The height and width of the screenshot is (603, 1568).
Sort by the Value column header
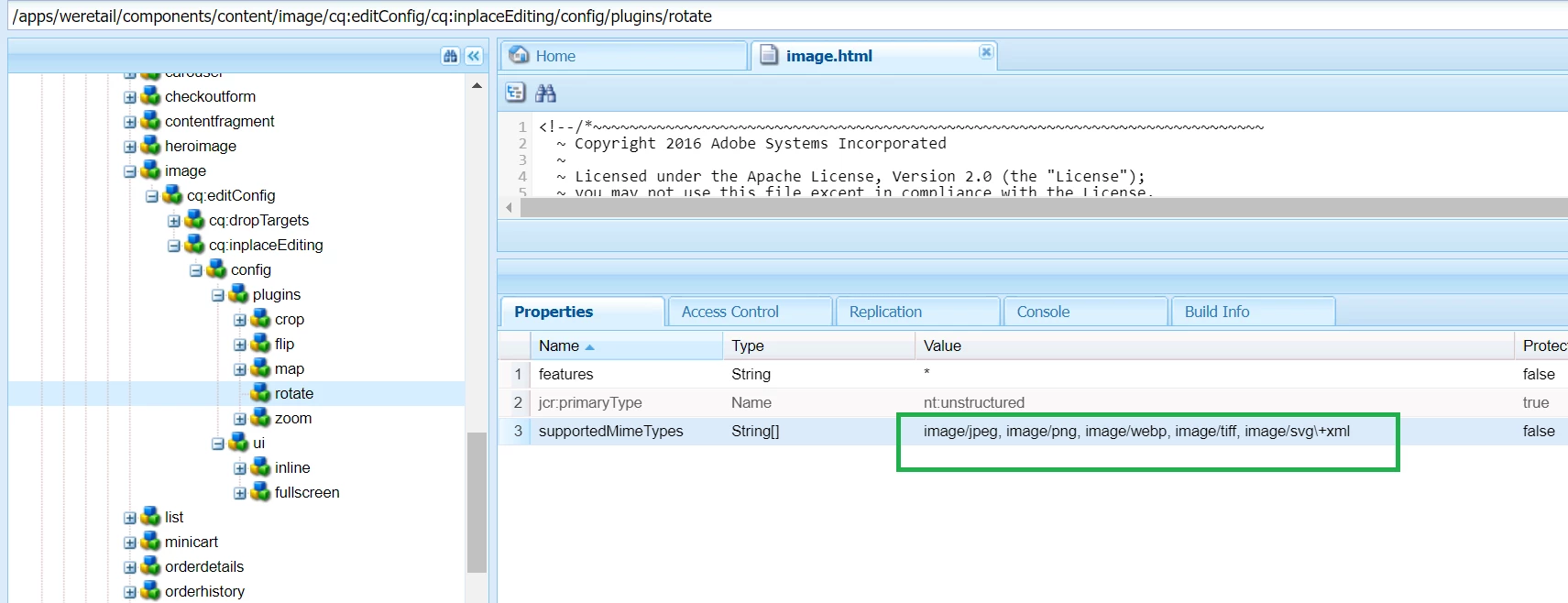coord(1214,345)
